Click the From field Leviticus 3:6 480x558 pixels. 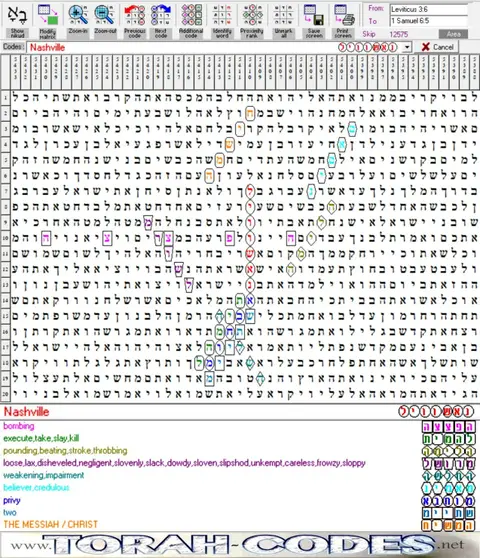click(x=428, y=10)
